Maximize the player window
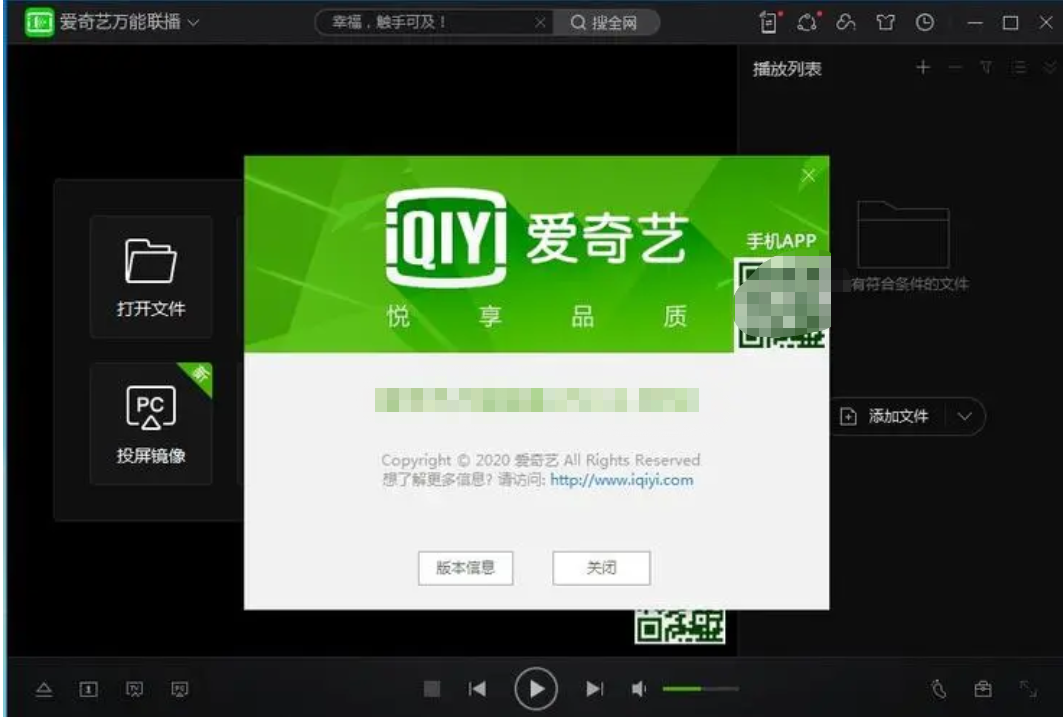 pyautogui.click(x=1010, y=23)
